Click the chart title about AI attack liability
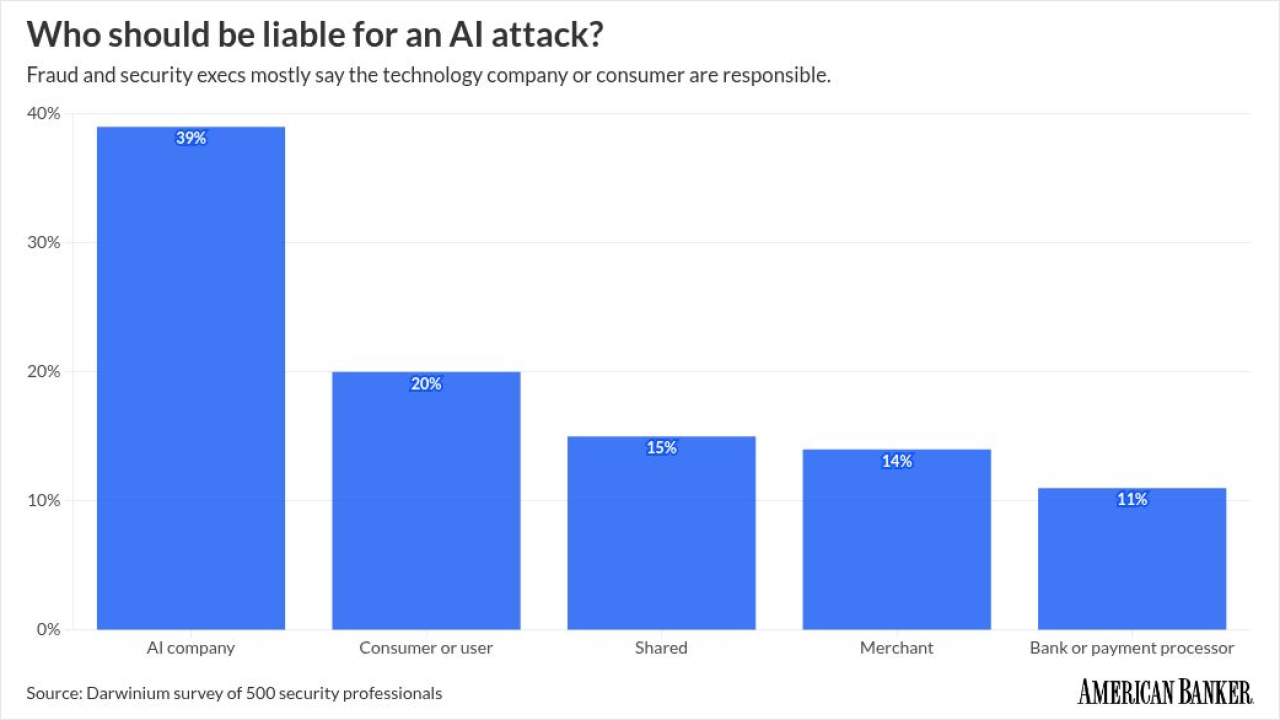This screenshot has height=720, width=1280. [x=315, y=35]
